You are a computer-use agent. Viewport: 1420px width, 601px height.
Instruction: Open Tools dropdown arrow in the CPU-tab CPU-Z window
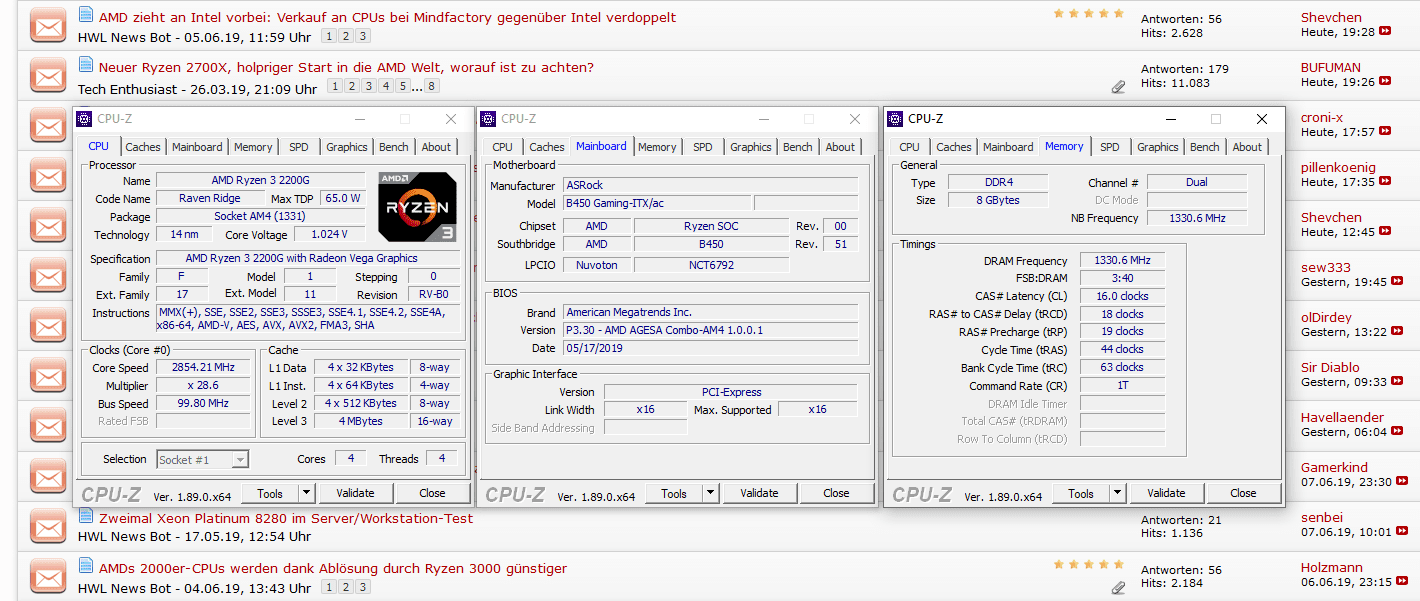tap(306, 493)
